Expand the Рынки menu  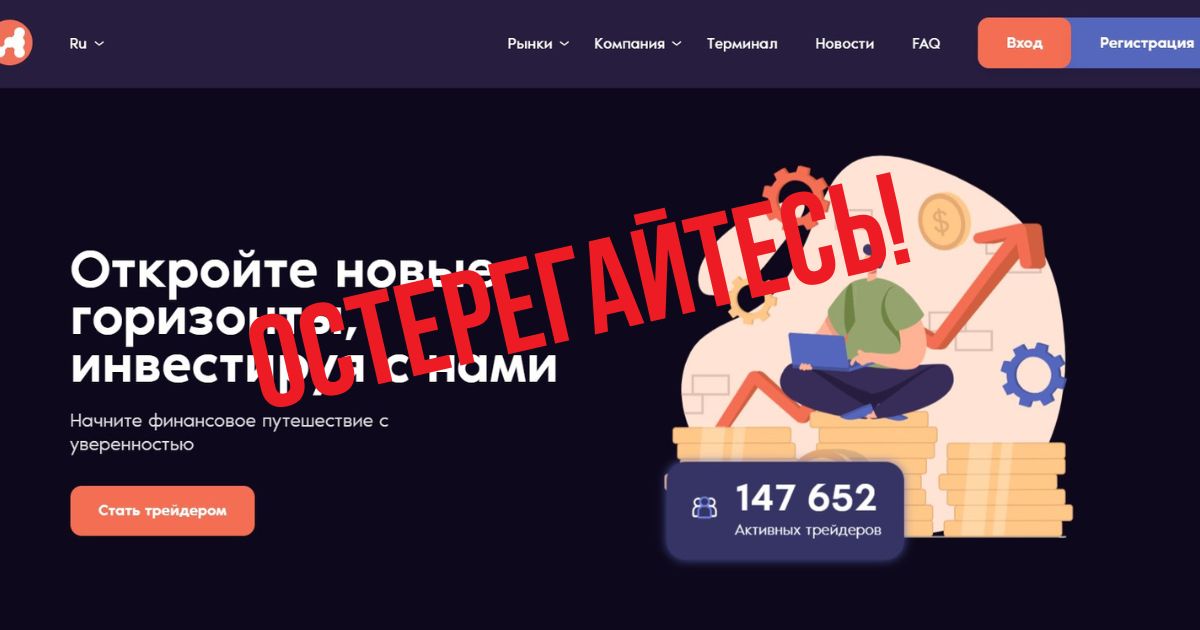pyautogui.click(x=538, y=43)
